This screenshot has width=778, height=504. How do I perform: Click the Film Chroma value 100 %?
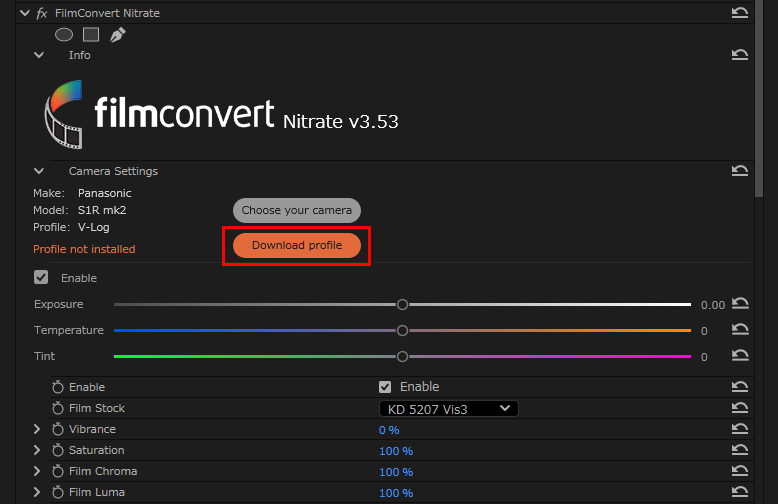[x=396, y=472]
